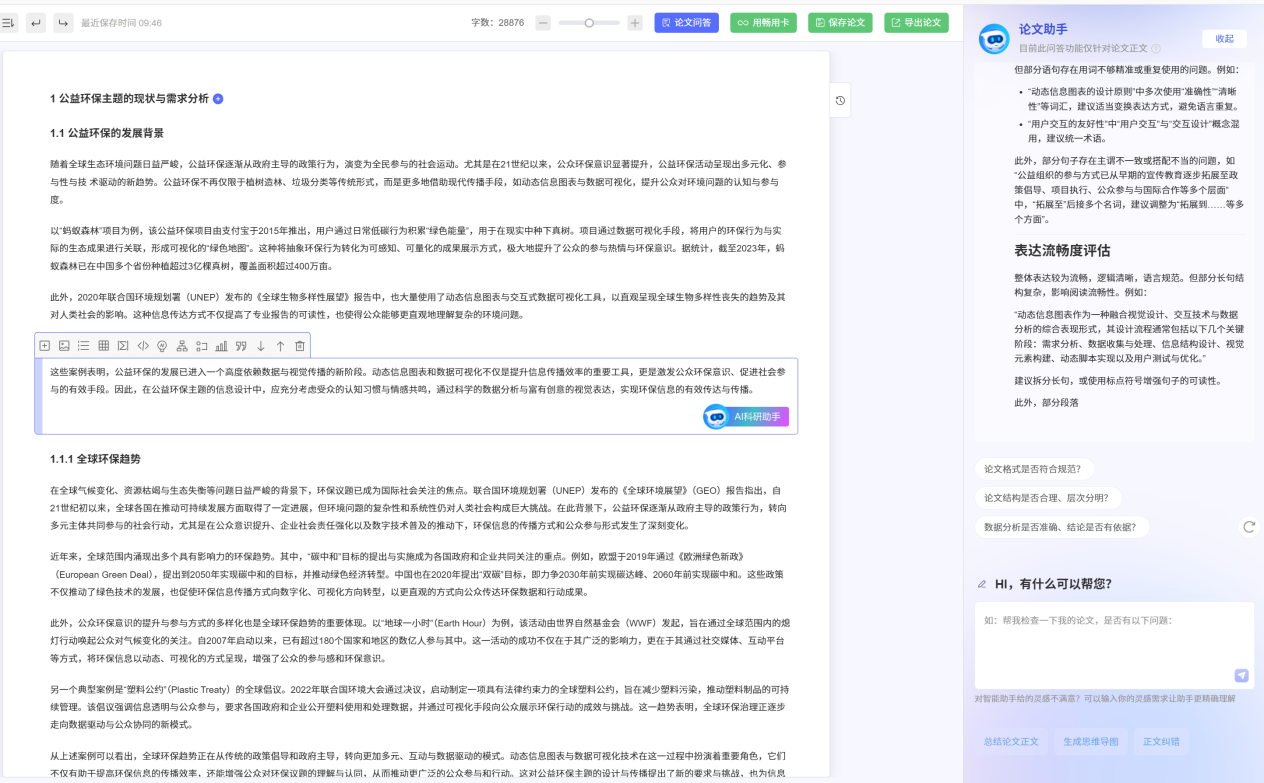Insert a formula with the sigma icon
This screenshot has height=783, width=1264.
123,346
